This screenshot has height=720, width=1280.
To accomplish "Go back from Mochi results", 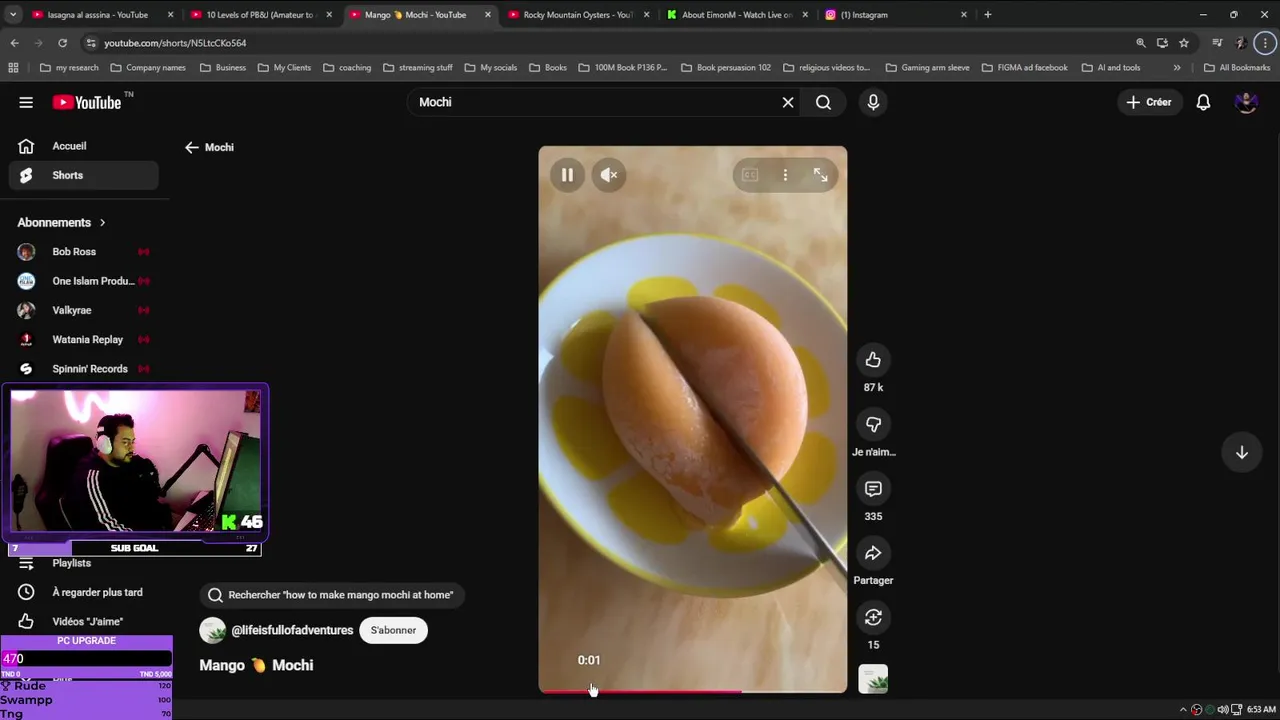I will (x=192, y=147).
